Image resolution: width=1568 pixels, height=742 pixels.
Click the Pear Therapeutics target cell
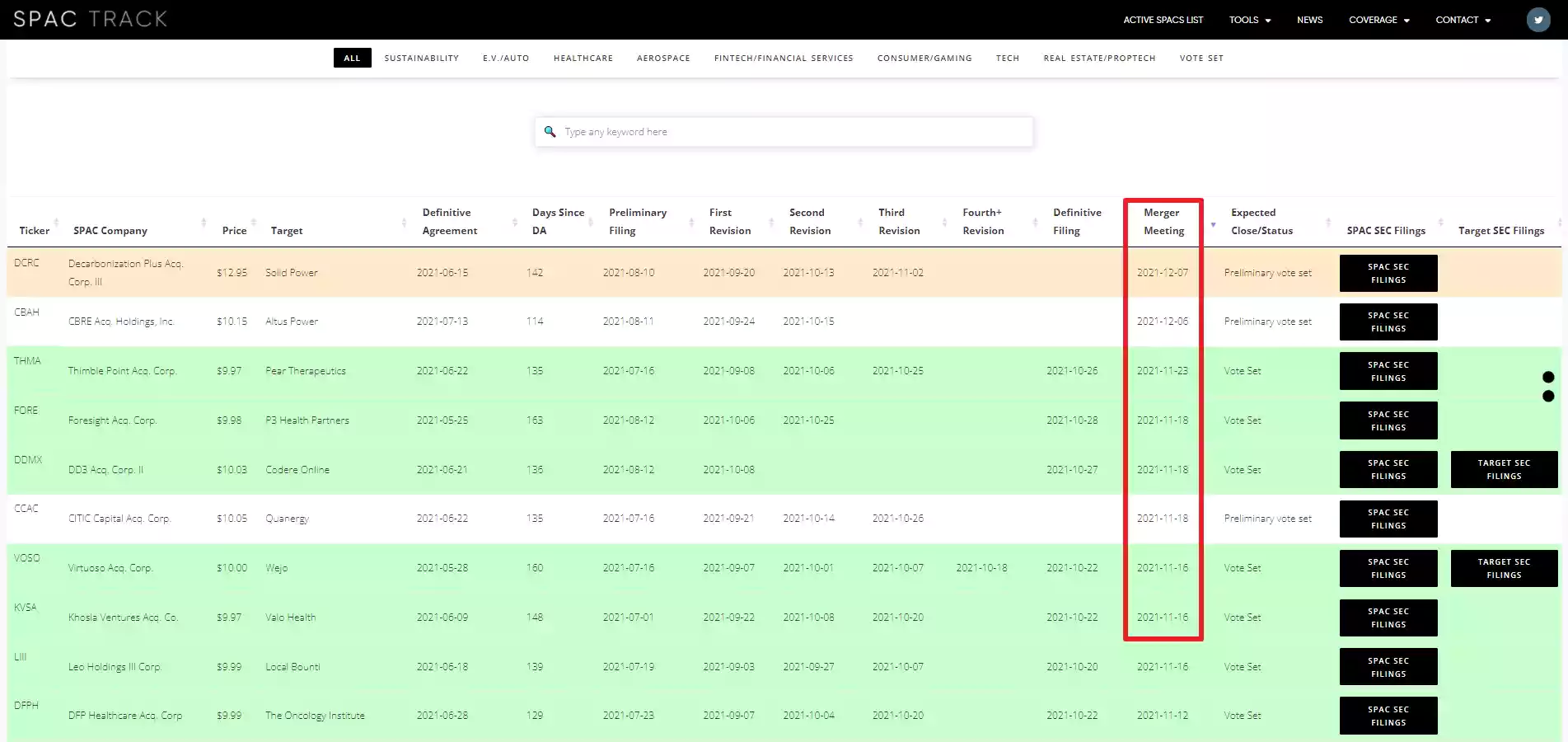[306, 371]
